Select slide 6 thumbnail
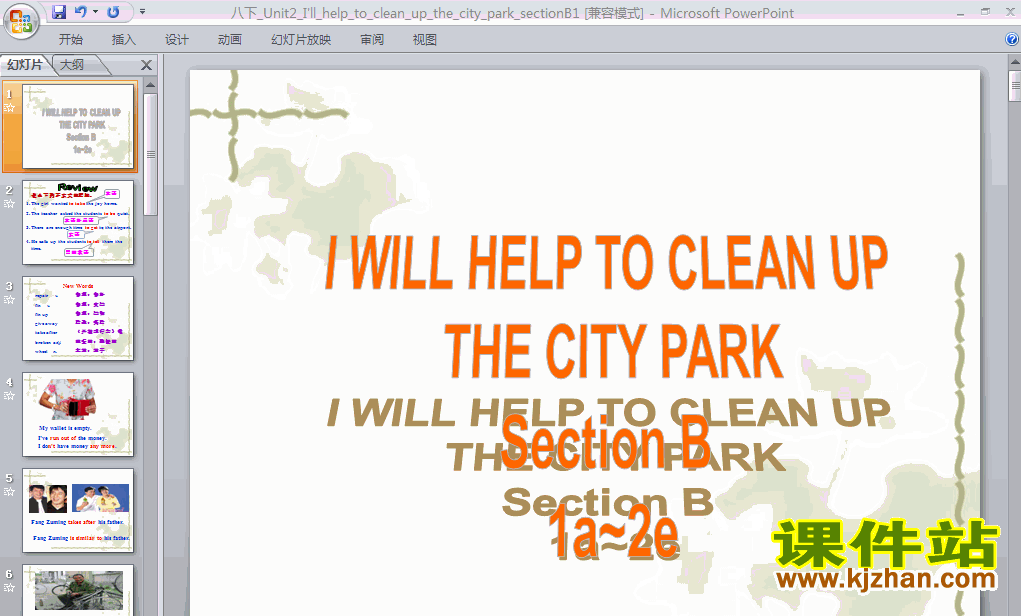Viewport: 1021px width, 616px height. click(78, 590)
